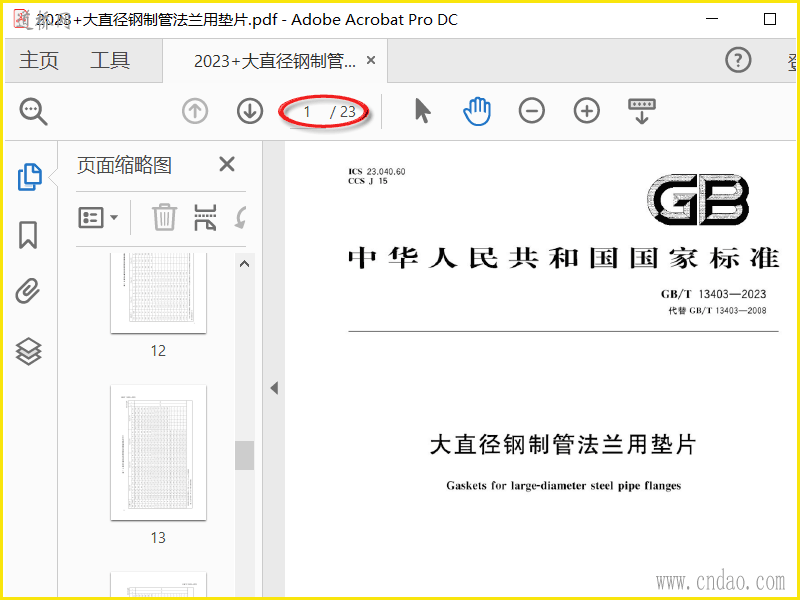Select the arrow selection tool
Screen dimensions: 800x600
422,111
